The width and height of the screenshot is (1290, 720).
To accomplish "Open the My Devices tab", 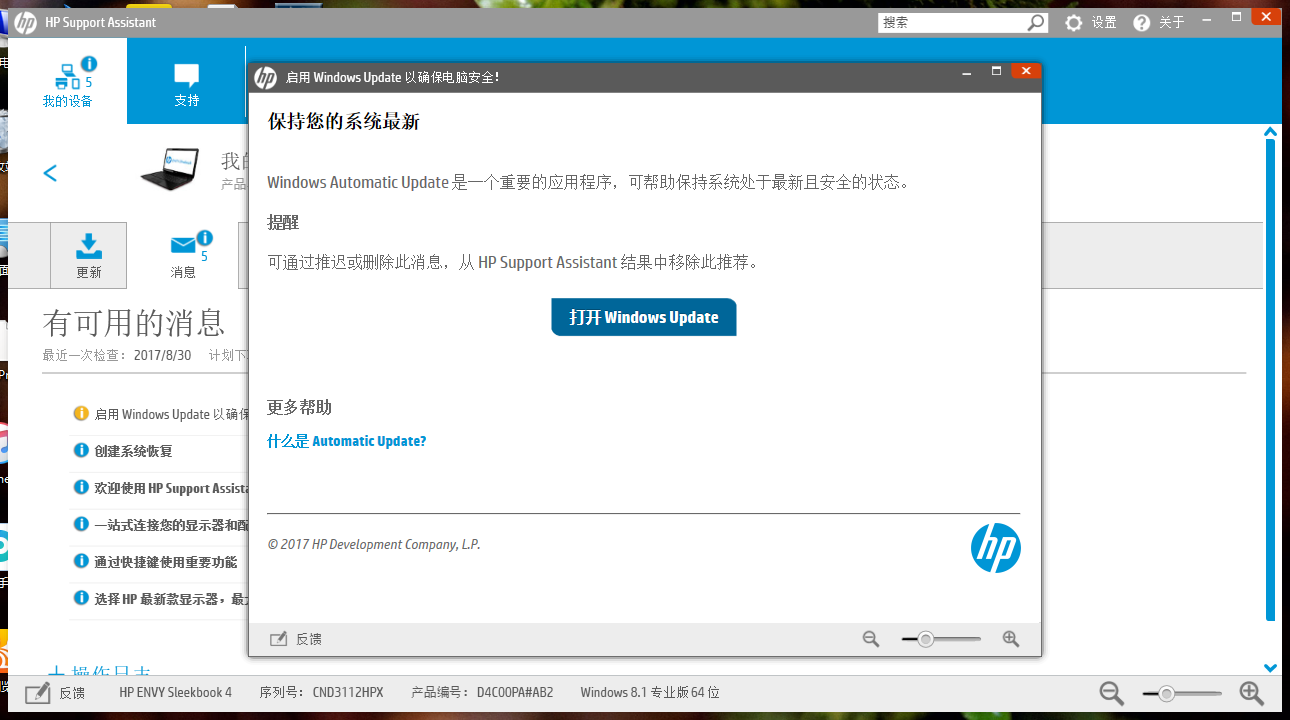I will pos(67,81).
